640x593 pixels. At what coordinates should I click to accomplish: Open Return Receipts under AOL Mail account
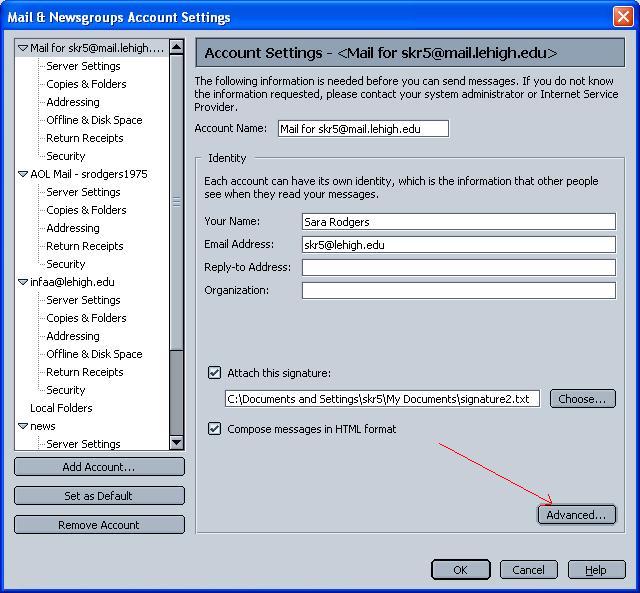coord(85,246)
